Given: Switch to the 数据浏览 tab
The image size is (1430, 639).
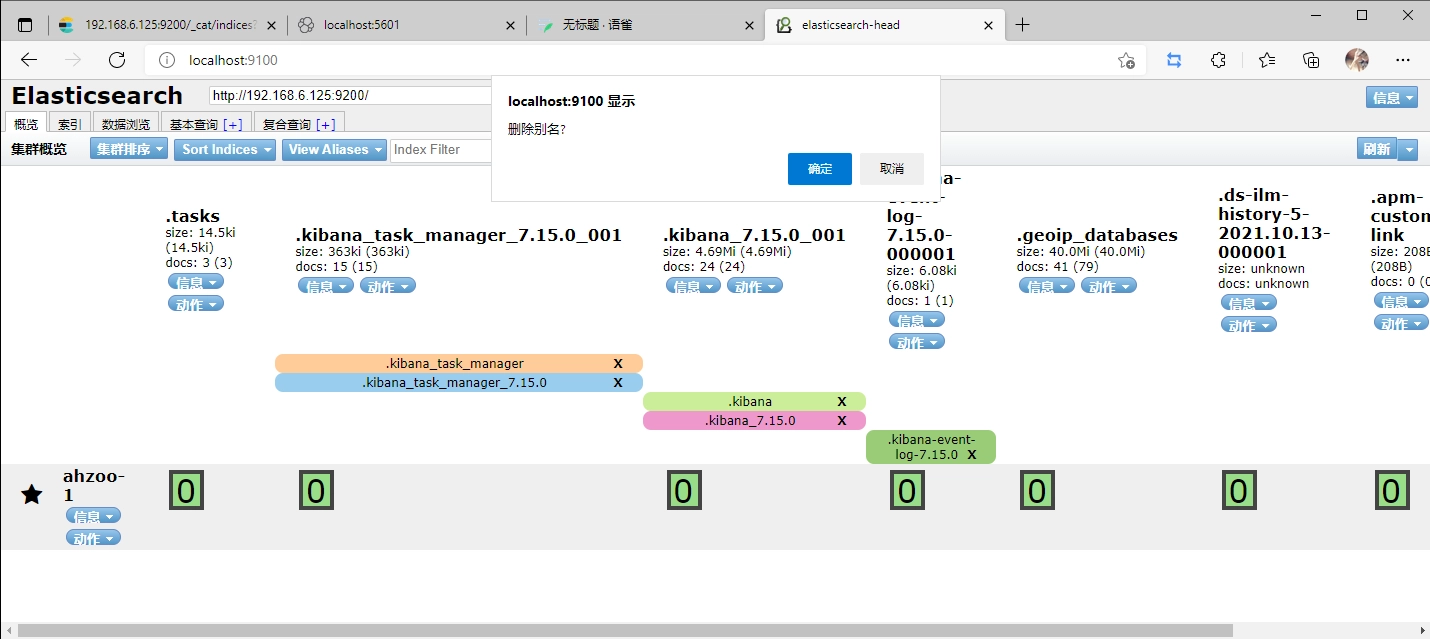Looking at the screenshot, I should point(126,124).
